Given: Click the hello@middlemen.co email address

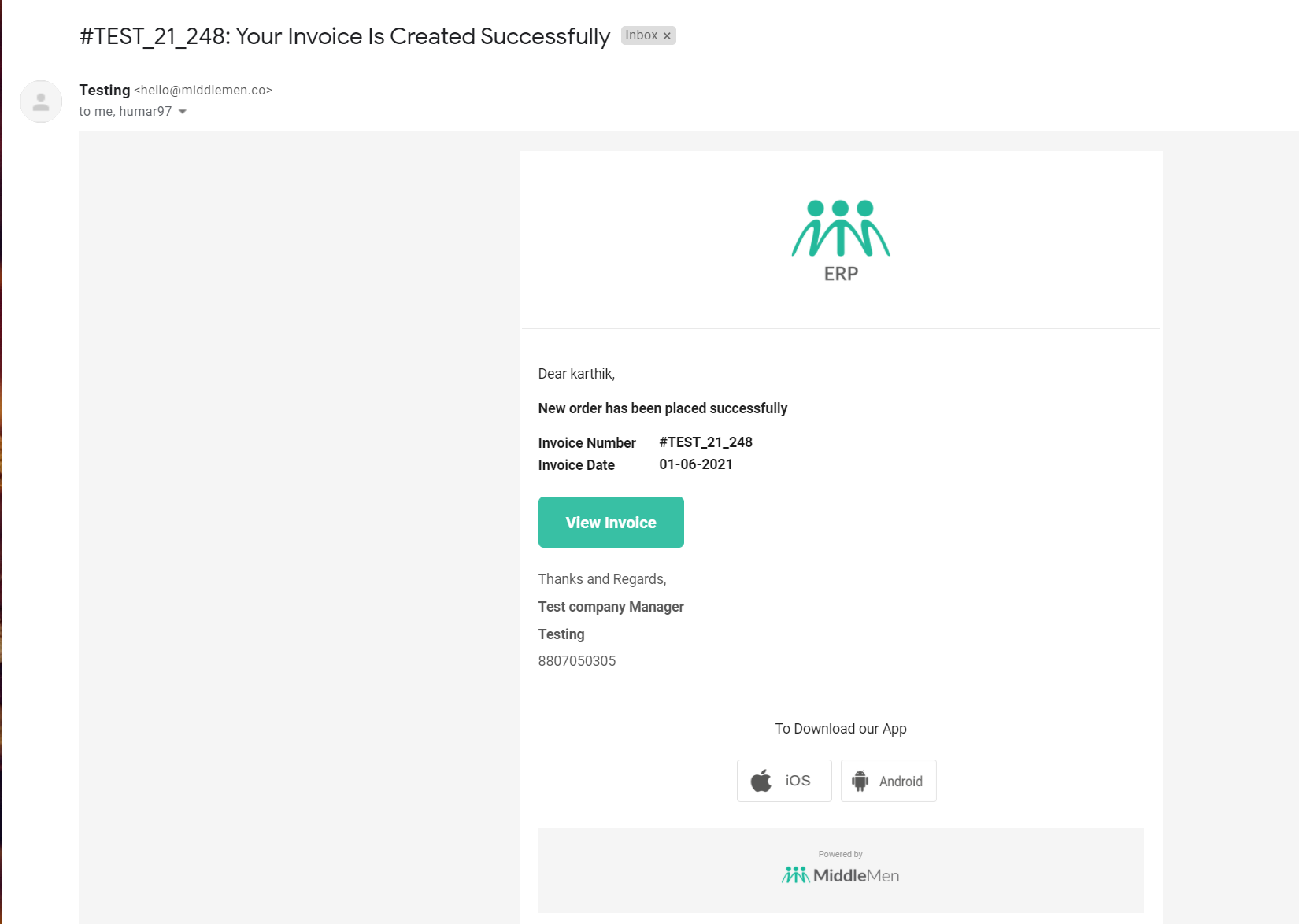Looking at the screenshot, I should point(203,91).
